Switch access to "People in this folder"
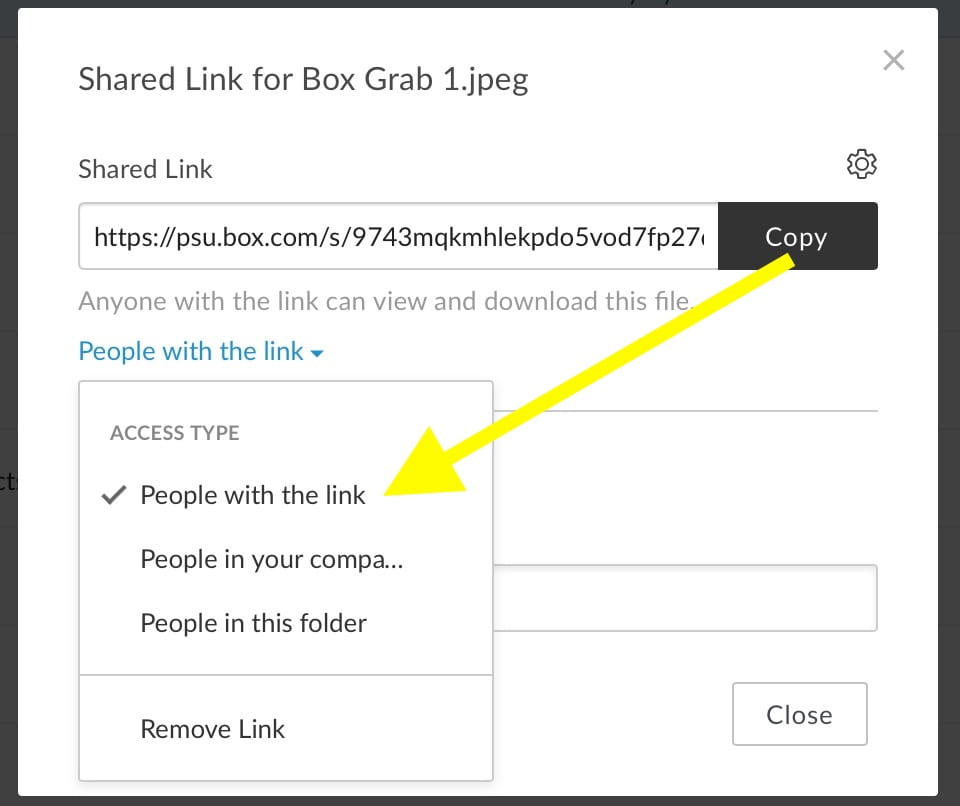The width and height of the screenshot is (960, 806). coord(254,624)
